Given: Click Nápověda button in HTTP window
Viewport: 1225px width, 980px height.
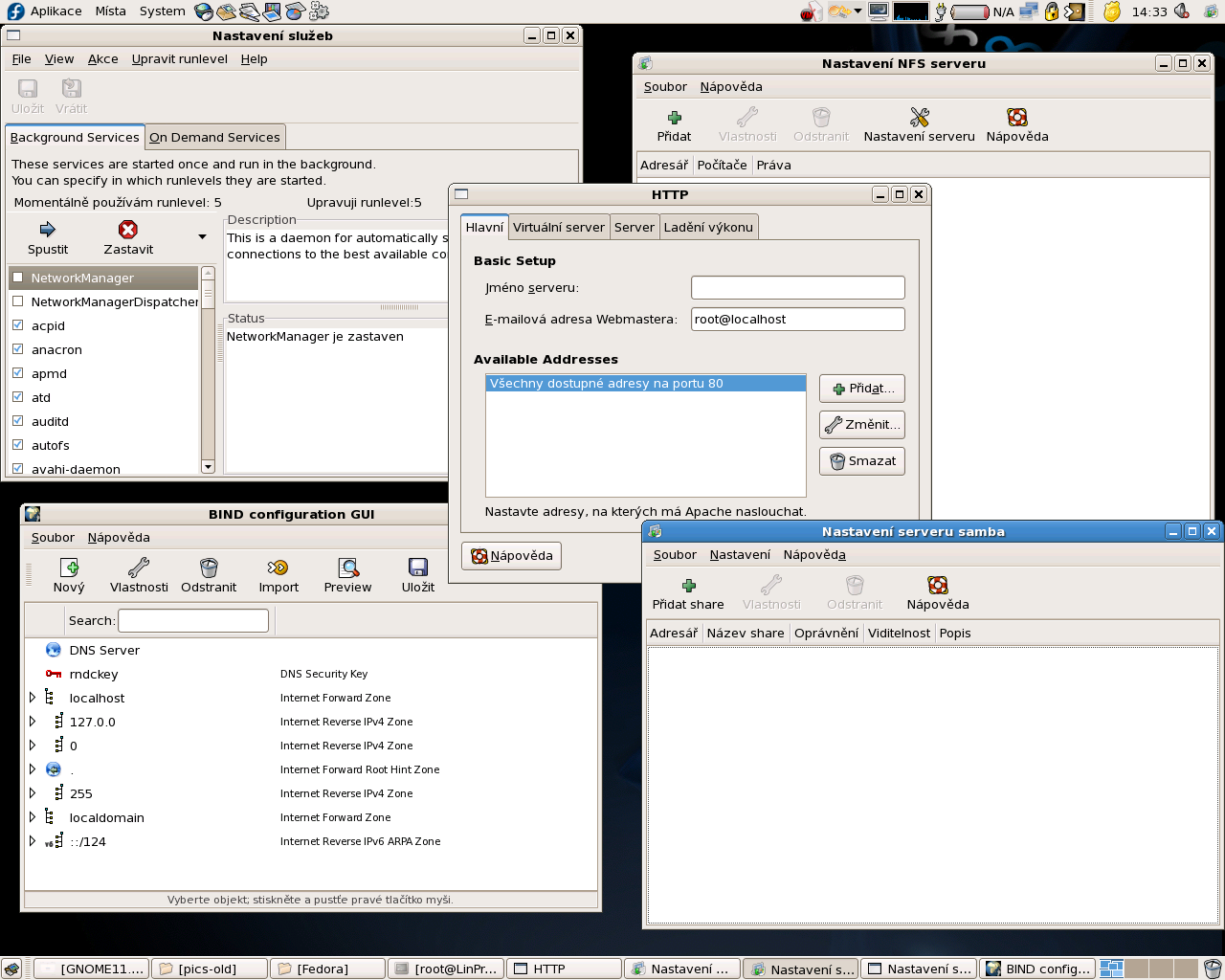Looking at the screenshot, I should pyautogui.click(x=512, y=556).
